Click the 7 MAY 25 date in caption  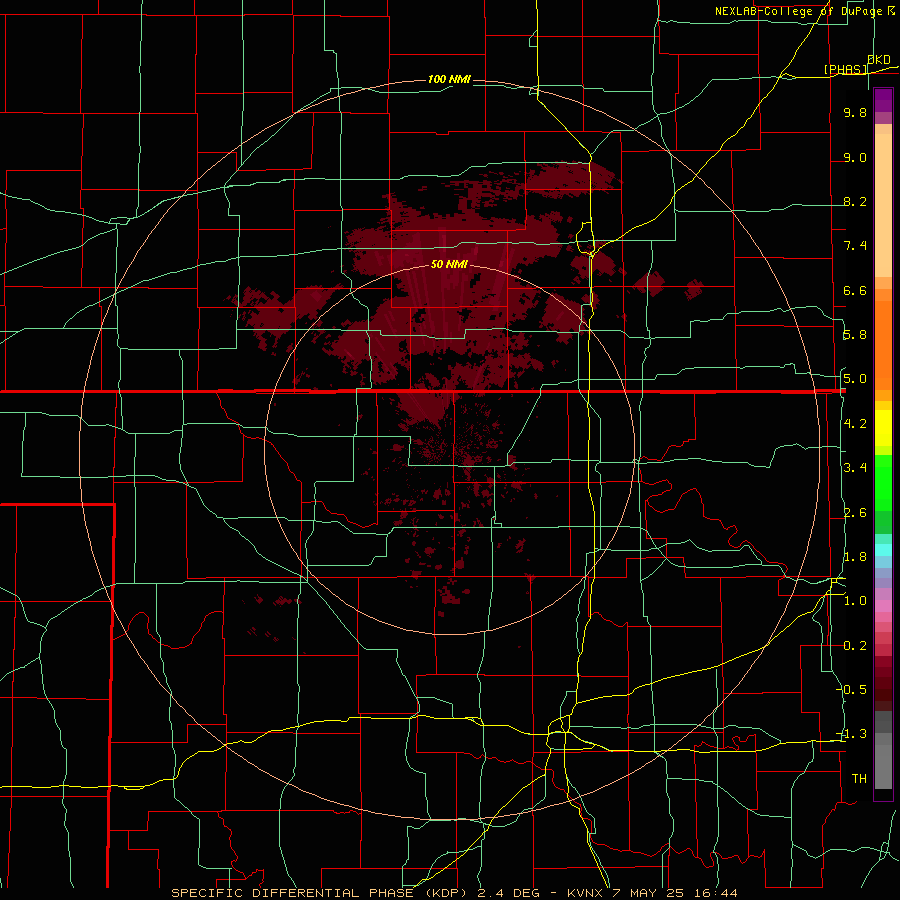[x=649, y=893]
